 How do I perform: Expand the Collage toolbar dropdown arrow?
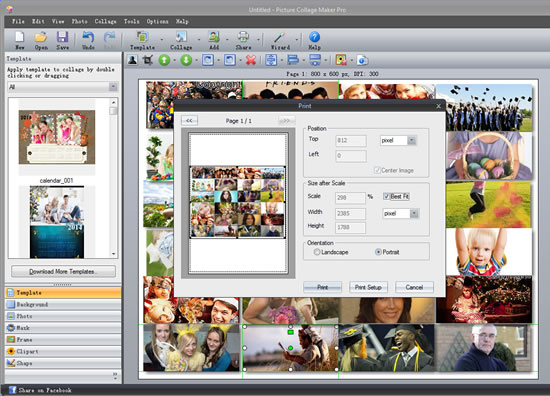click(199, 39)
